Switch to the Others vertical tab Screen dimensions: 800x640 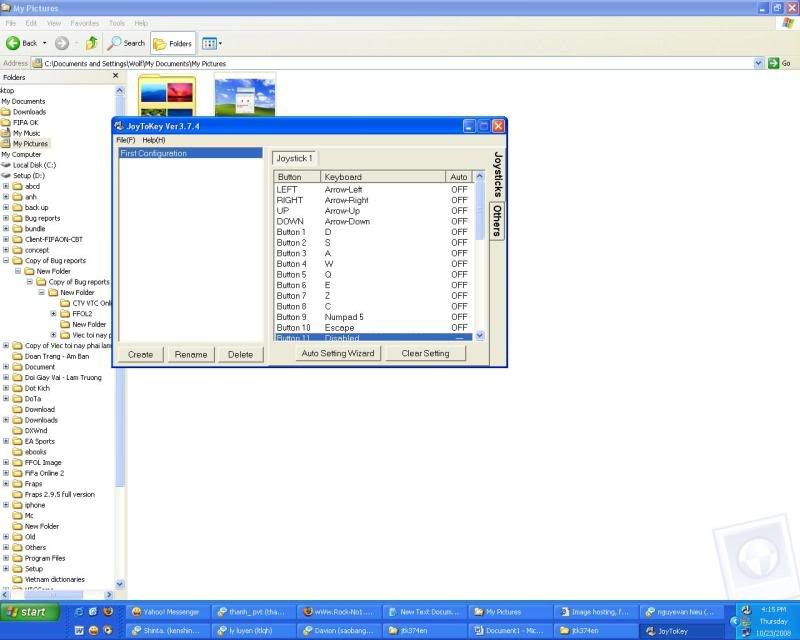pyautogui.click(x=495, y=222)
